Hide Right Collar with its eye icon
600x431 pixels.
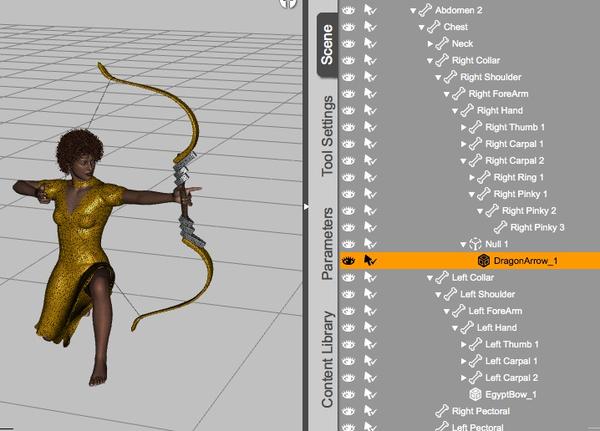[348, 60]
